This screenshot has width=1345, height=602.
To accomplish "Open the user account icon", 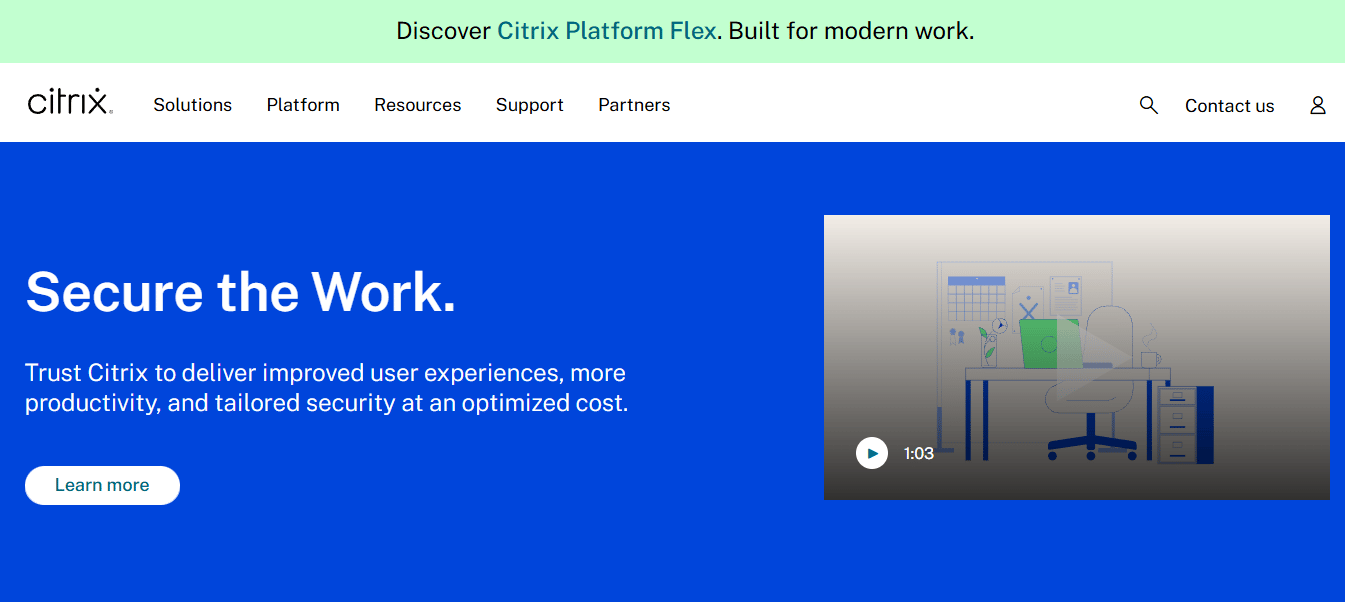I will (x=1318, y=105).
